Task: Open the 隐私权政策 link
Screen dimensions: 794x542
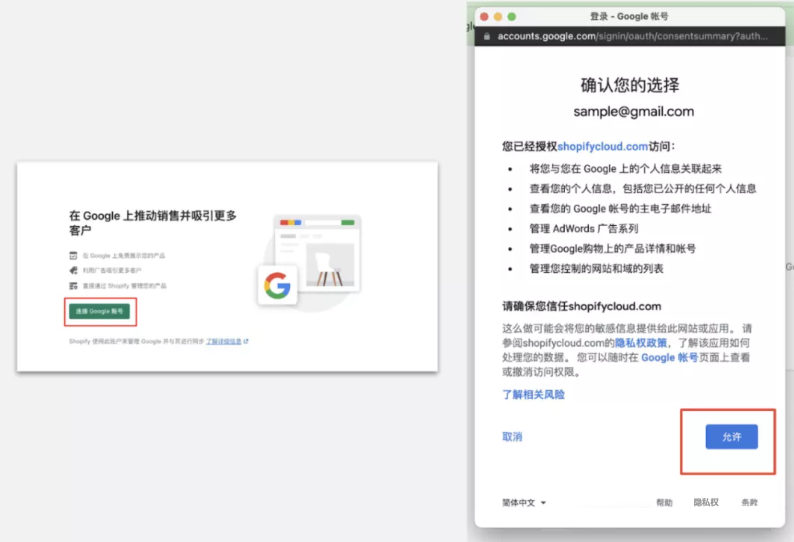Action: (641, 343)
